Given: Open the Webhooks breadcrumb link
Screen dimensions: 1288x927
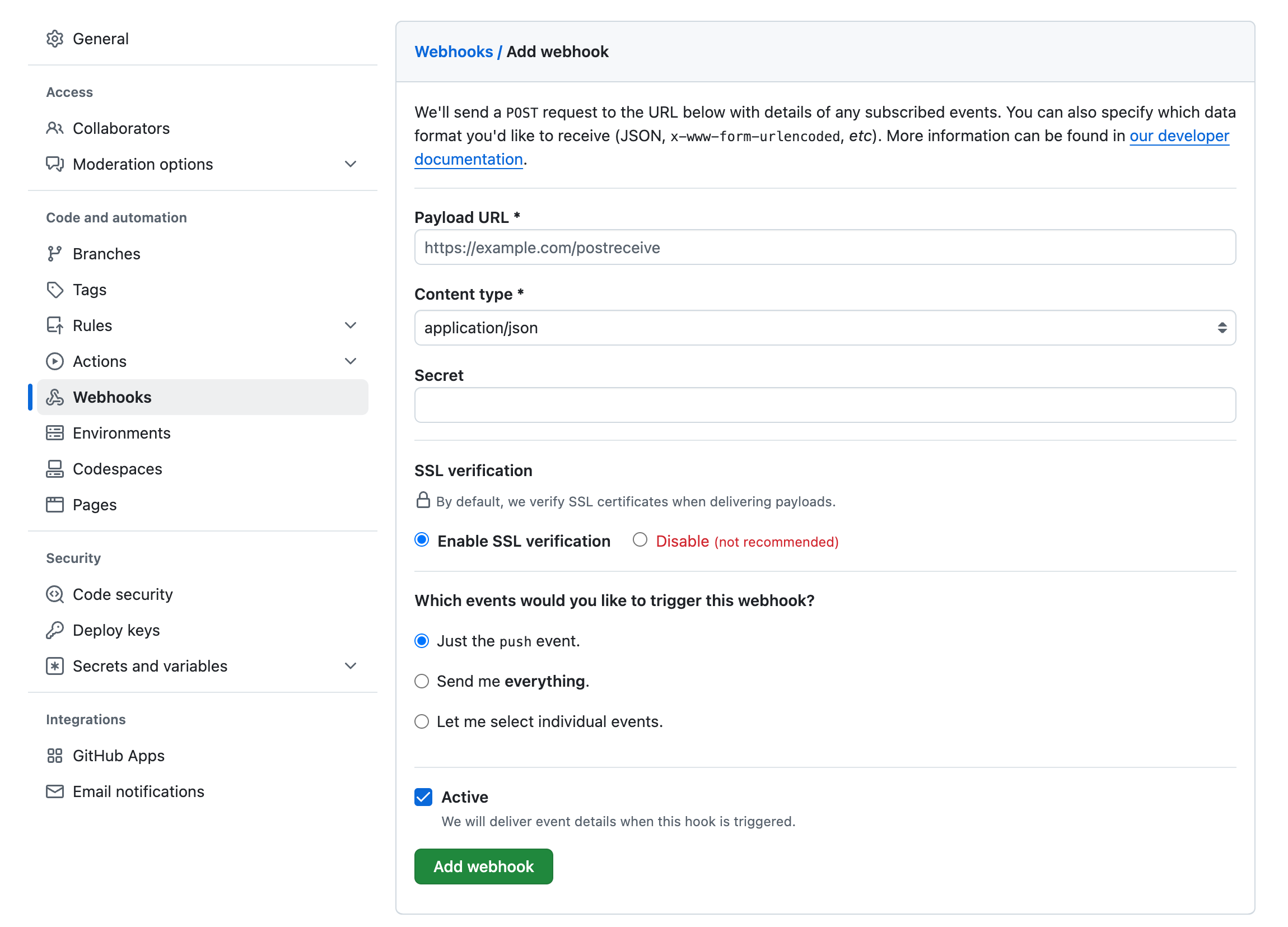Looking at the screenshot, I should [x=453, y=52].
